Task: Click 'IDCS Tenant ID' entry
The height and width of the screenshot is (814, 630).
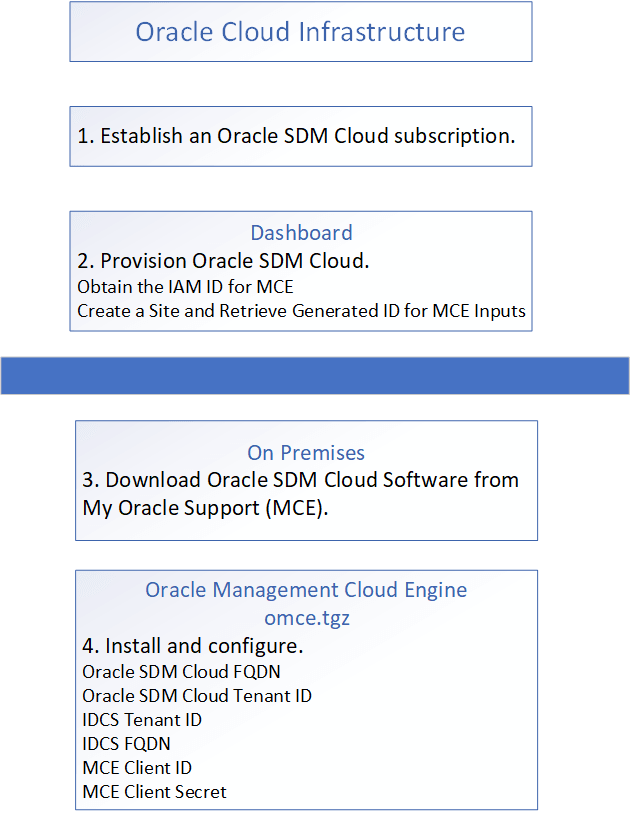Action: click(142, 720)
